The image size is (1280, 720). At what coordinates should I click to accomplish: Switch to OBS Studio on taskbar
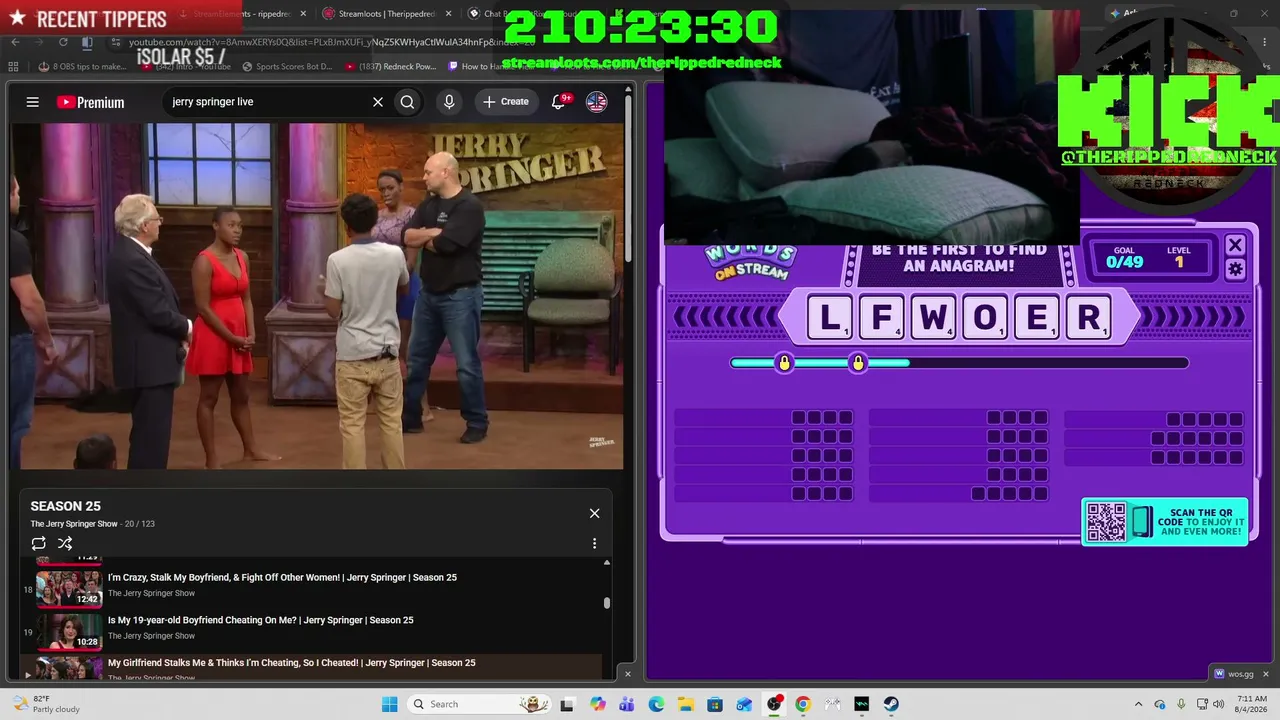774,704
